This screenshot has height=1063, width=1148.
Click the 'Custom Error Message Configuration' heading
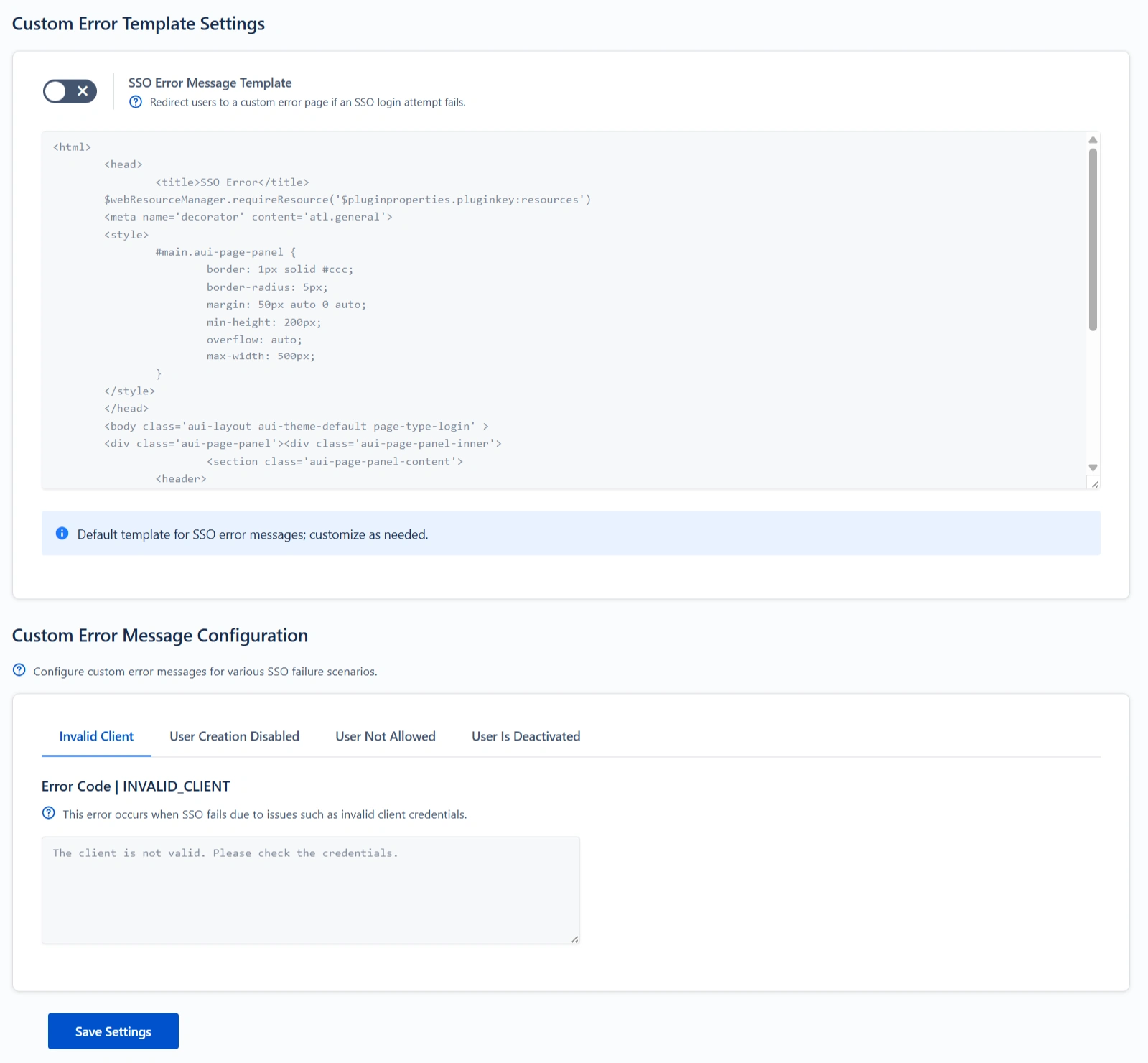tap(160, 636)
